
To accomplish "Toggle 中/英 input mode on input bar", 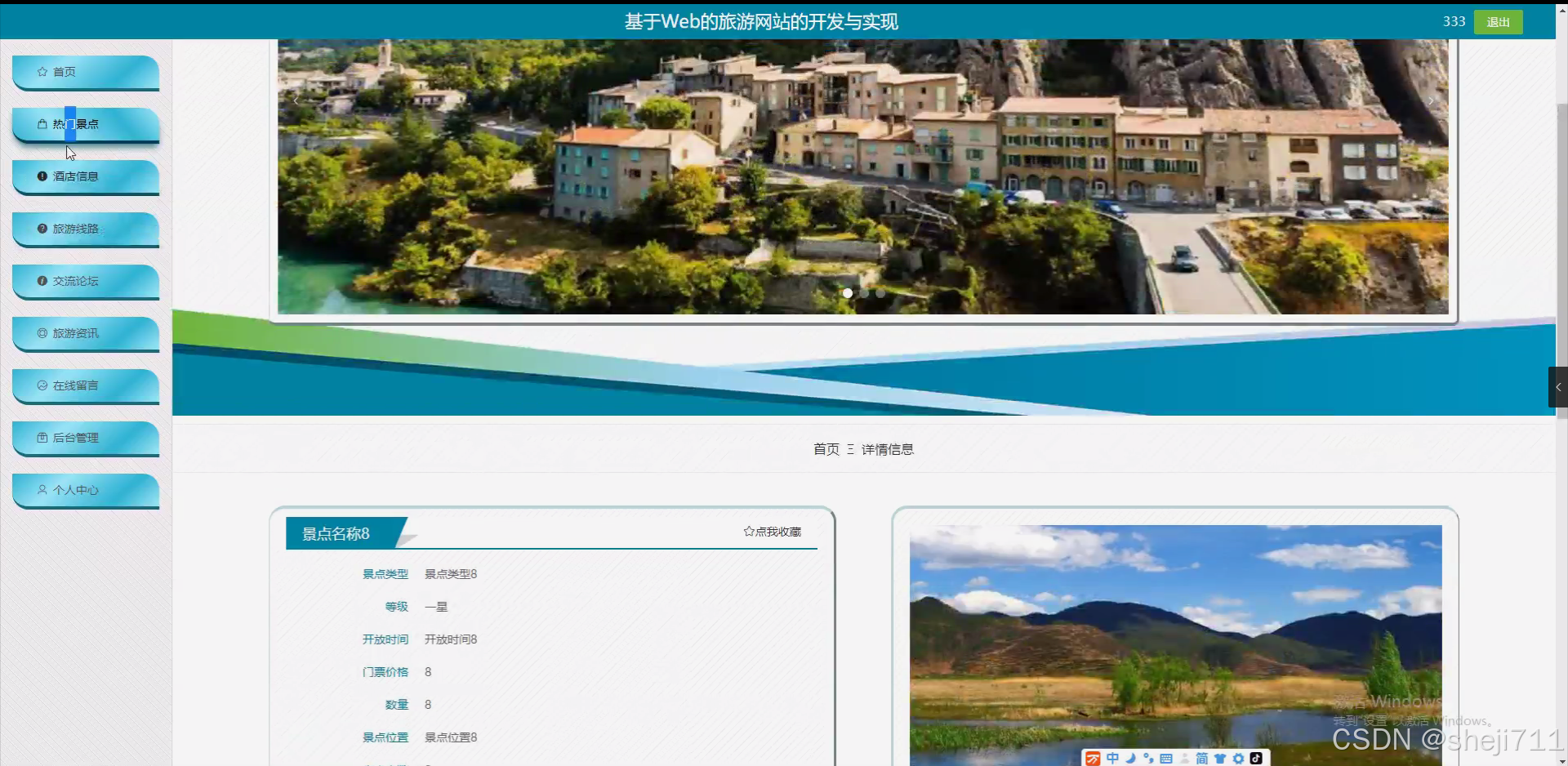I will point(1113,758).
